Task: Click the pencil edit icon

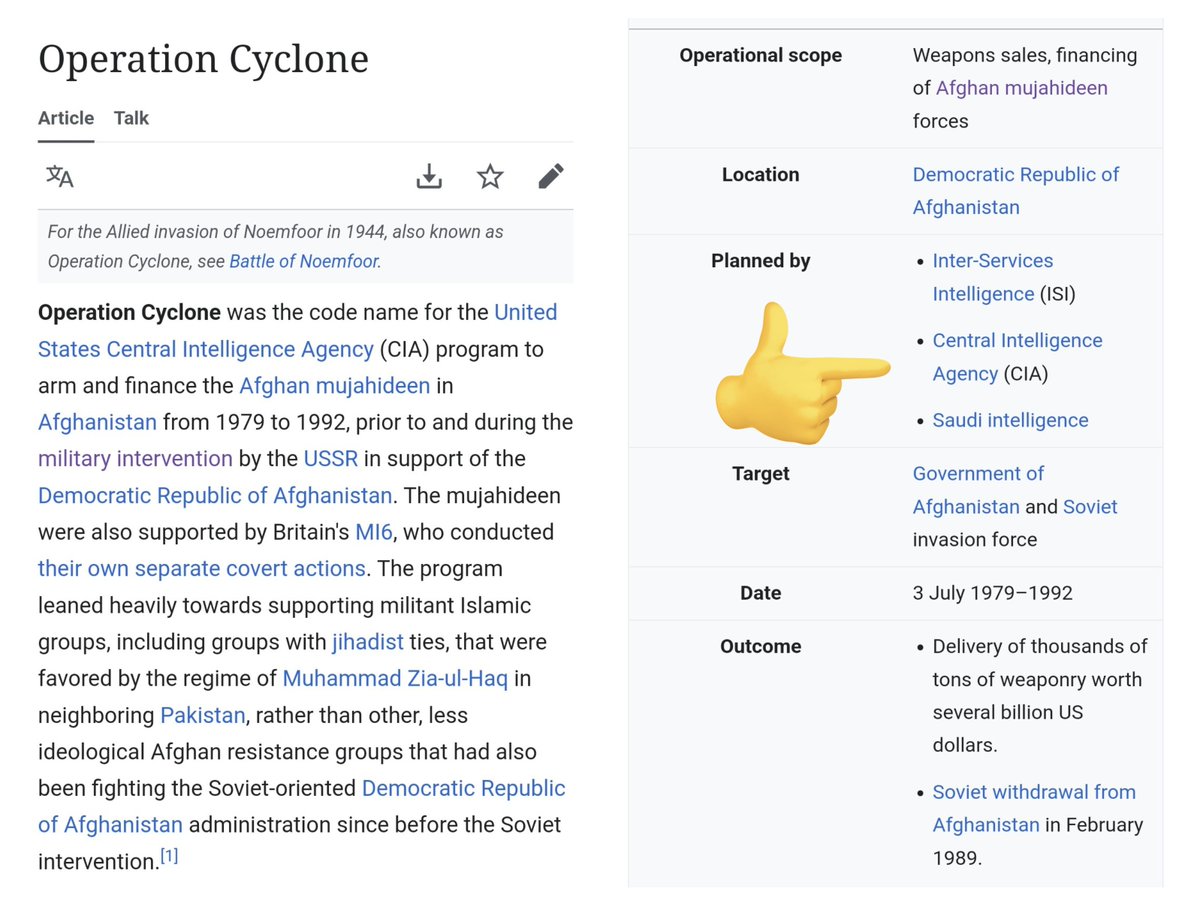Action: tap(551, 177)
